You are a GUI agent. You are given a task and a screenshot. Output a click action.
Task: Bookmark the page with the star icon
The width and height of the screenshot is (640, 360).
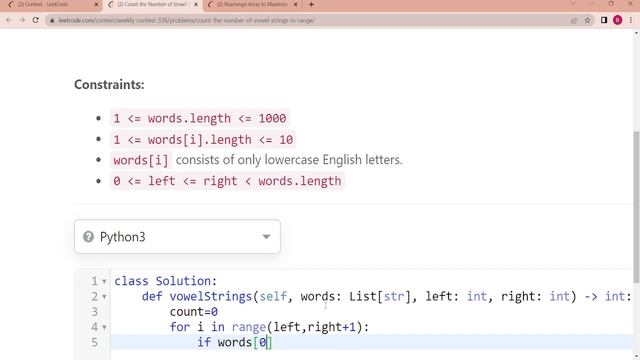[x=587, y=20]
